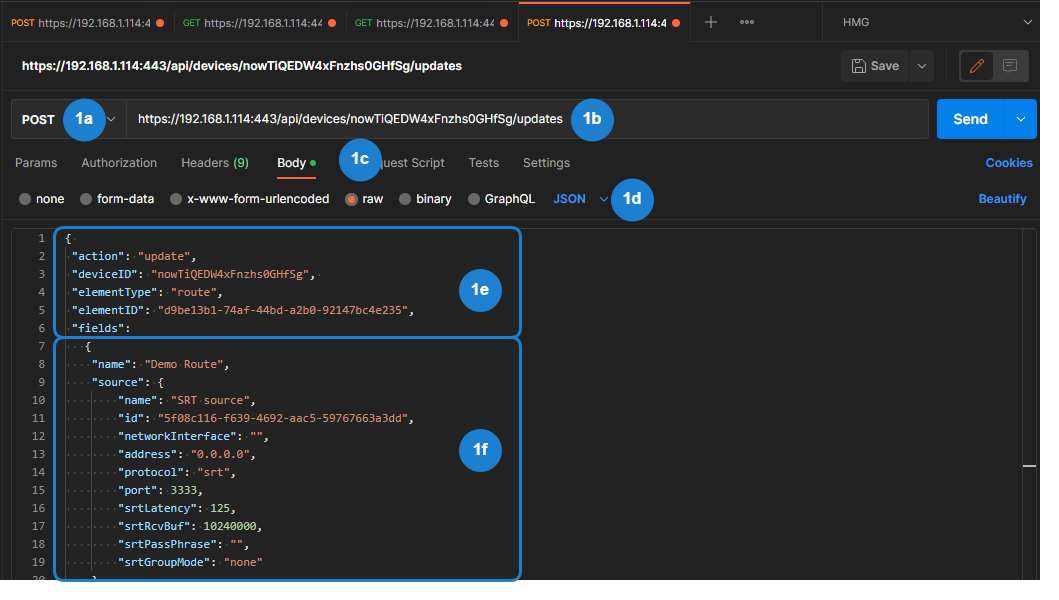Click the comment mode icon

pos(1010,66)
